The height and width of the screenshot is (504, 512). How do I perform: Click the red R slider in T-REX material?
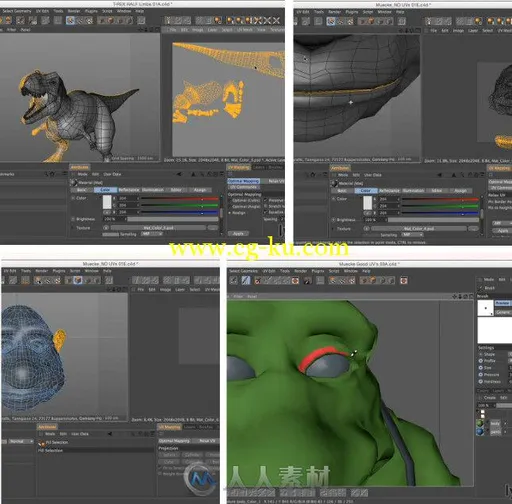coord(180,199)
